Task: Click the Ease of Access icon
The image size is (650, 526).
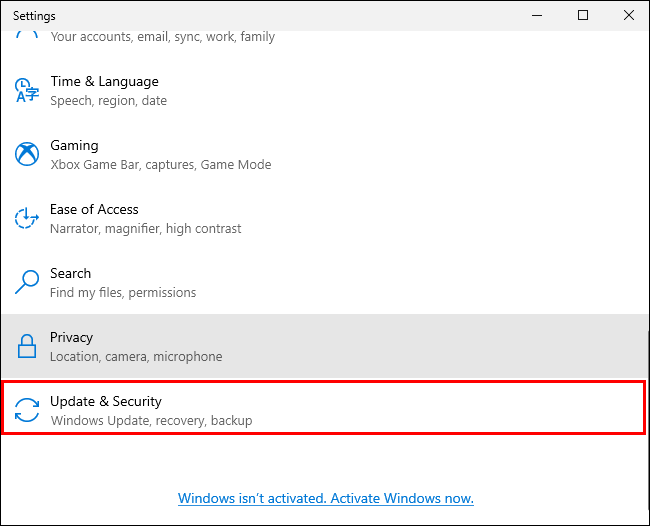Action: (26, 218)
